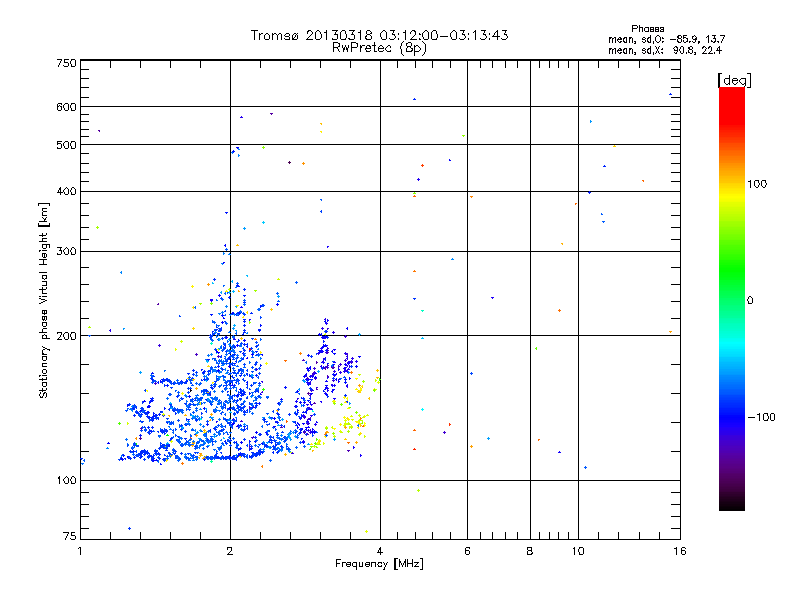Click the x-axis tick label '8'
Image resolution: width=800 pixels, height=600 pixels.
click(530, 551)
